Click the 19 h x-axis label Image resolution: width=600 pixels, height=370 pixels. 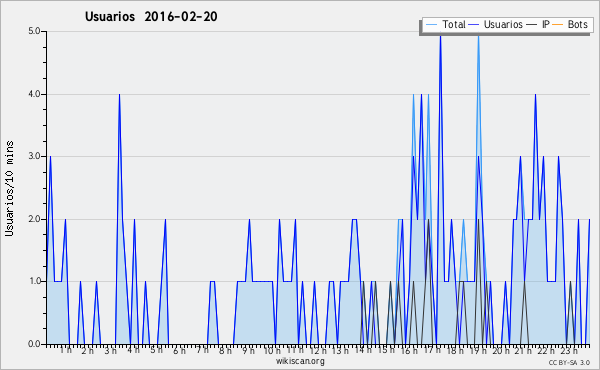click(x=478, y=350)
